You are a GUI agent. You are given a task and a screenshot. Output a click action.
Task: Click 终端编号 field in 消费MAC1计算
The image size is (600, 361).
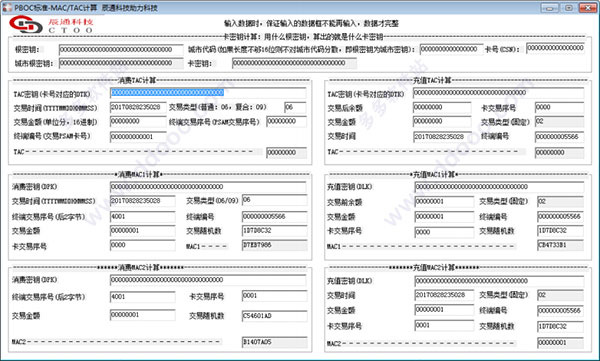coord(274,217)
